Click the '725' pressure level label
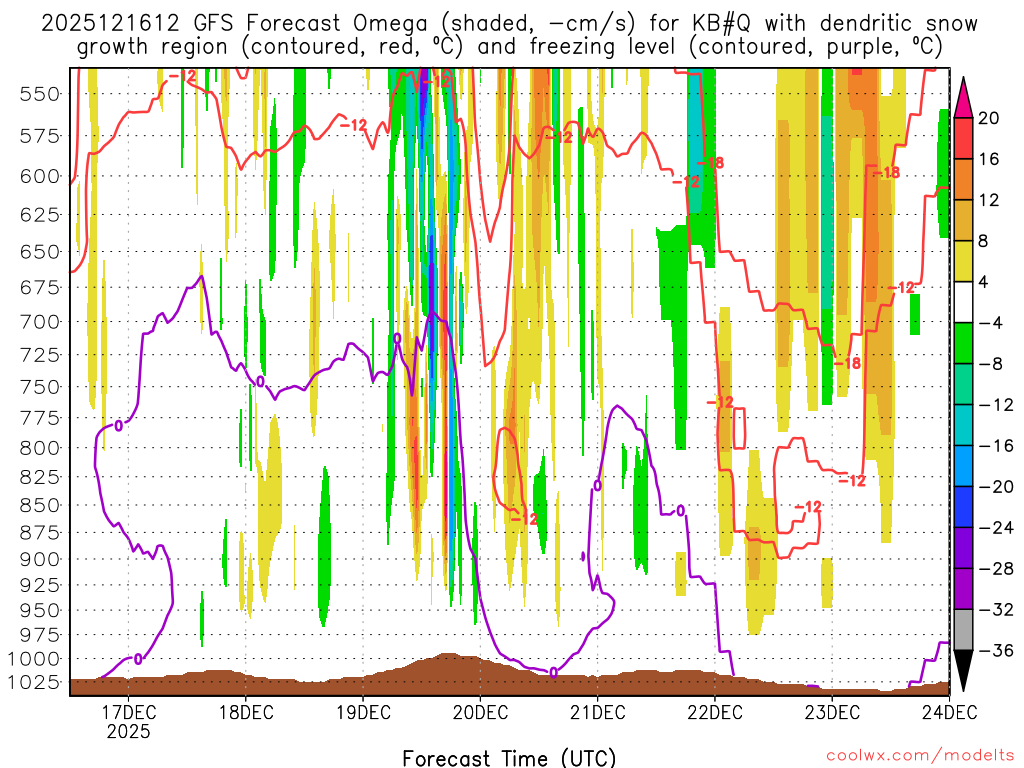 tap(40, 355)
